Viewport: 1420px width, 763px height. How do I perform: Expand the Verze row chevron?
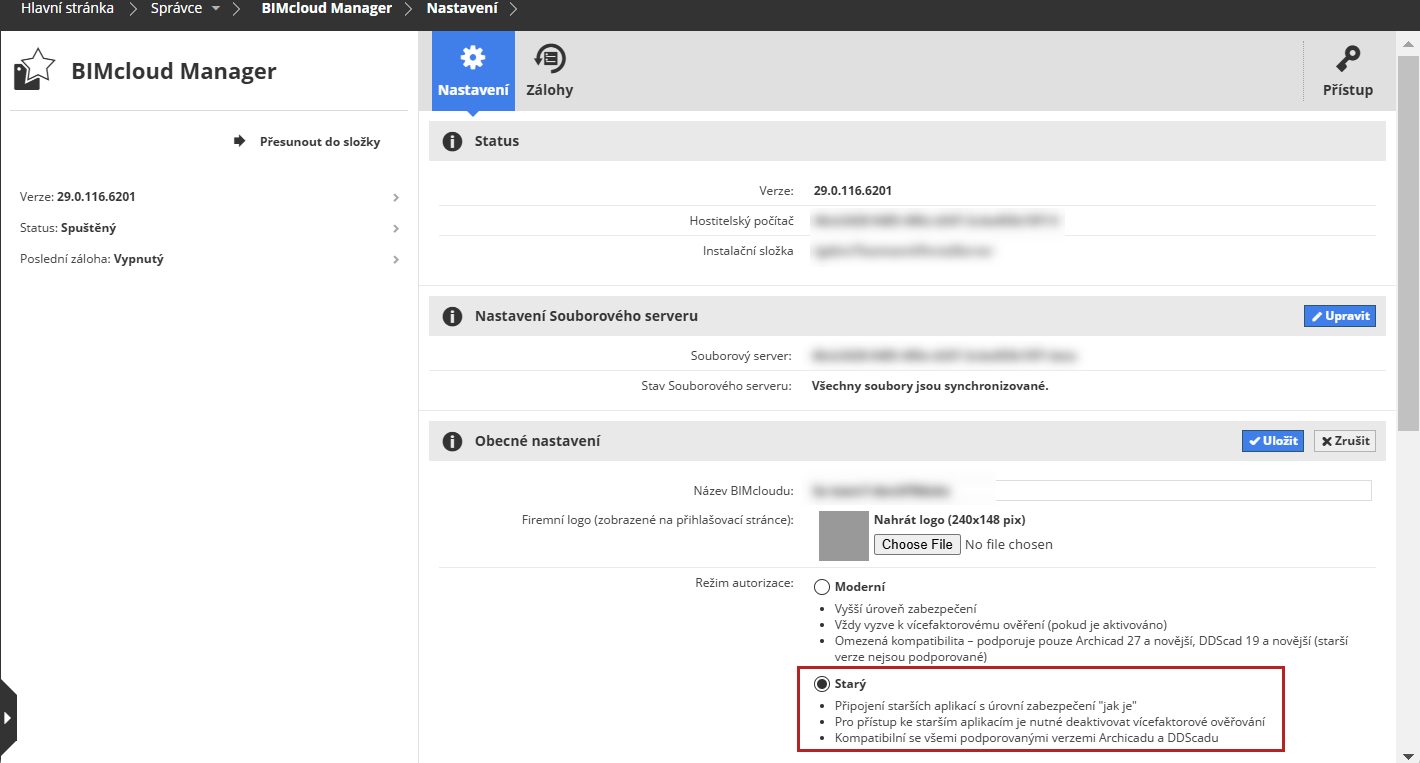click(x=396, y=198)
